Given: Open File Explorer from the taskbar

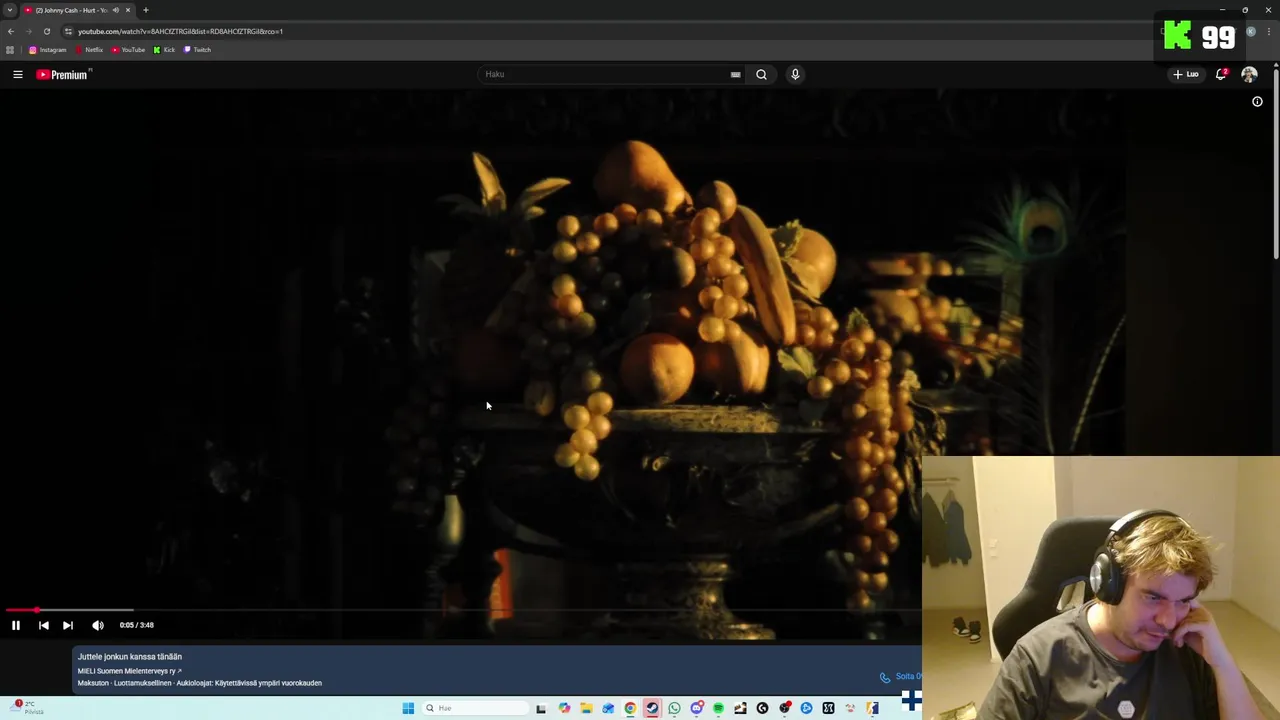Looking at the screenshot, I should click(x=586, y=708).
